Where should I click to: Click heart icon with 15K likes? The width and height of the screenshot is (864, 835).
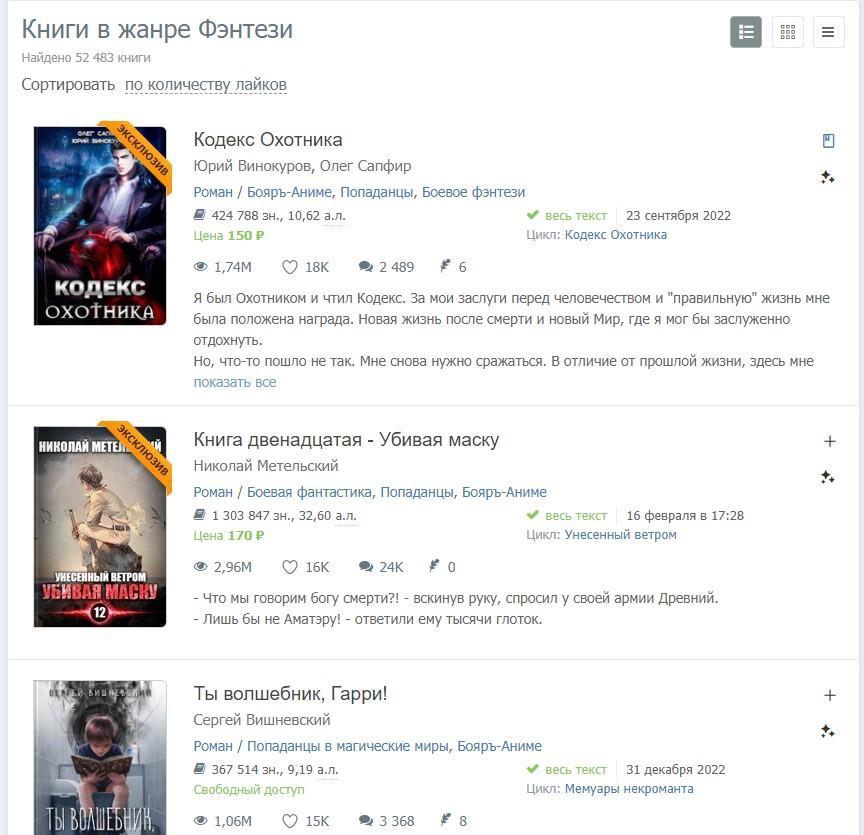tap(290, 821)
